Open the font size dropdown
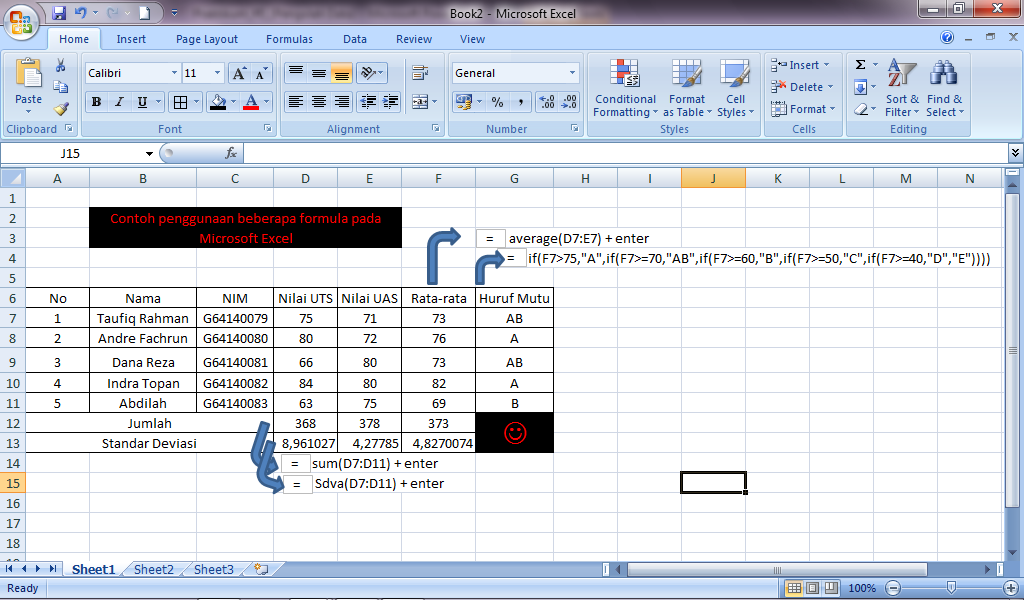Screen dimensions: 1024x600 point(217,73)
